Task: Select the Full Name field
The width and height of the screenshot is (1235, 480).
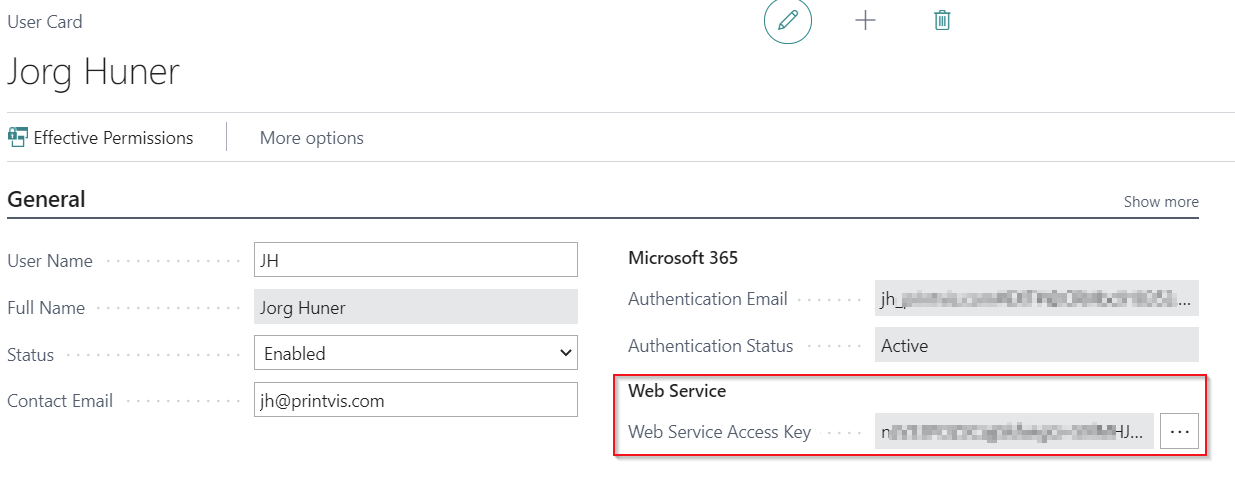Action: click(x=415, y=307)
